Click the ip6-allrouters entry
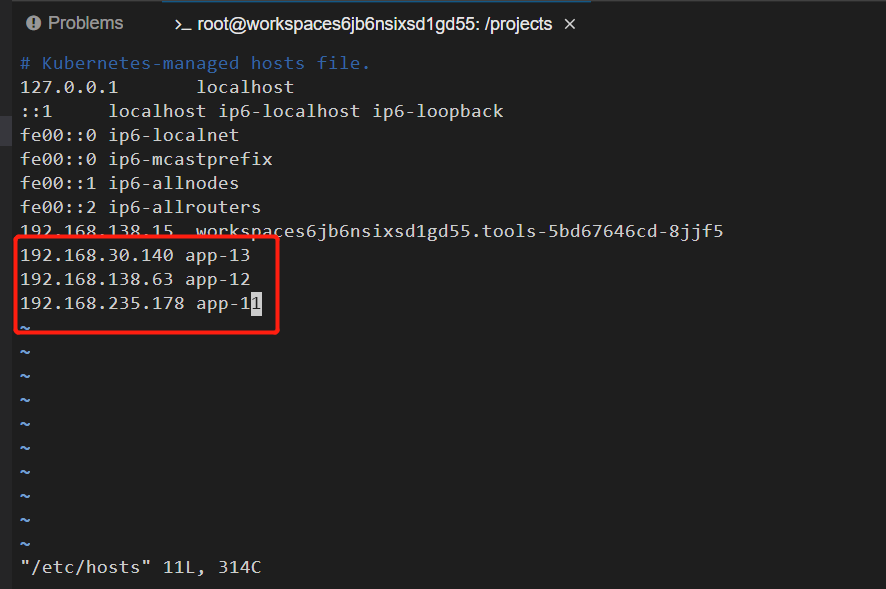The image size is (886, 589). point(185,207)
